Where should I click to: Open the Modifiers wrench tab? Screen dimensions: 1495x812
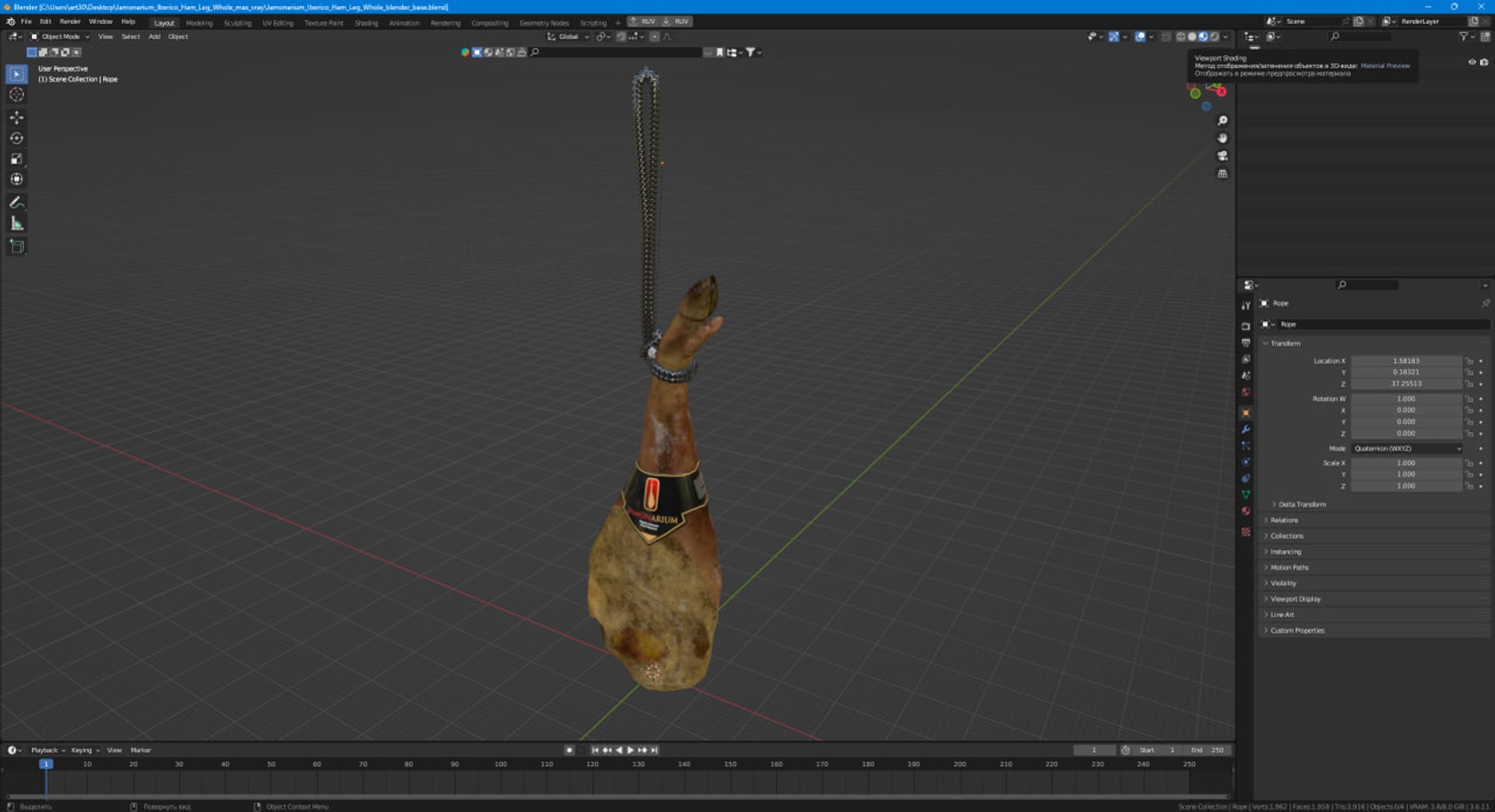(x=1246, y=429)
